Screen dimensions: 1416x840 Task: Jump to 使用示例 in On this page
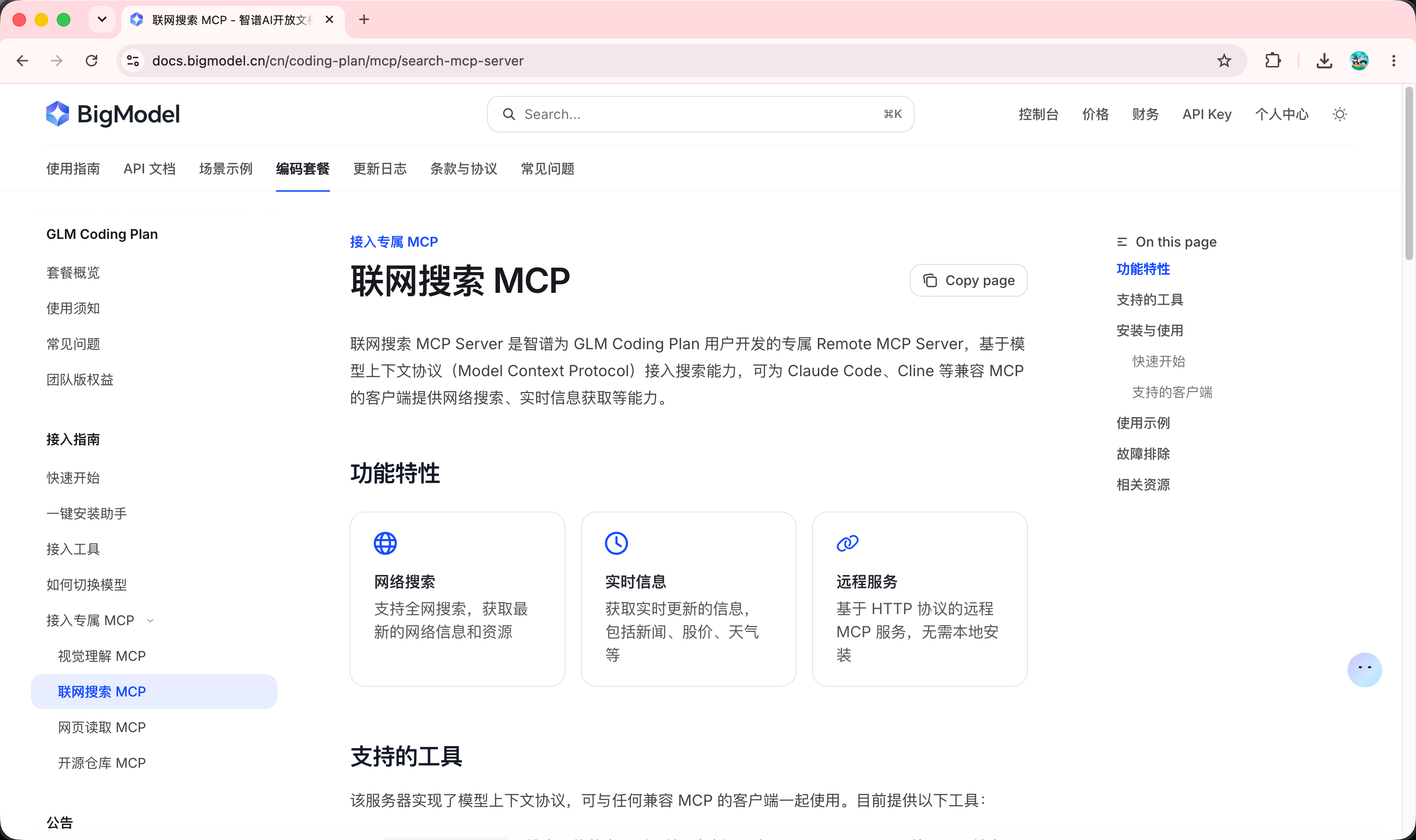pos(1143,423)
